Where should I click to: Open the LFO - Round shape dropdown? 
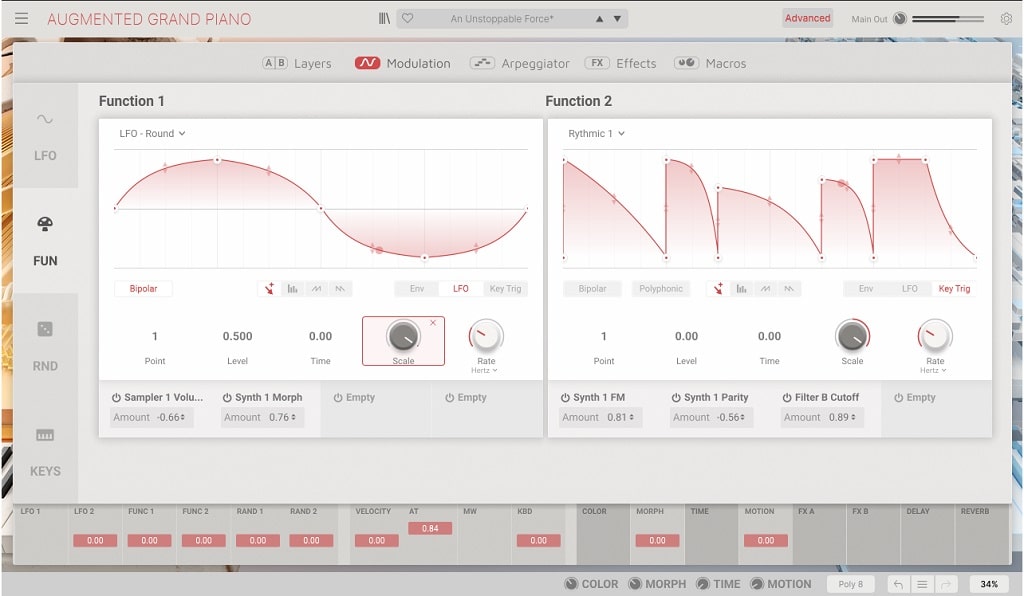coord(152,133)
